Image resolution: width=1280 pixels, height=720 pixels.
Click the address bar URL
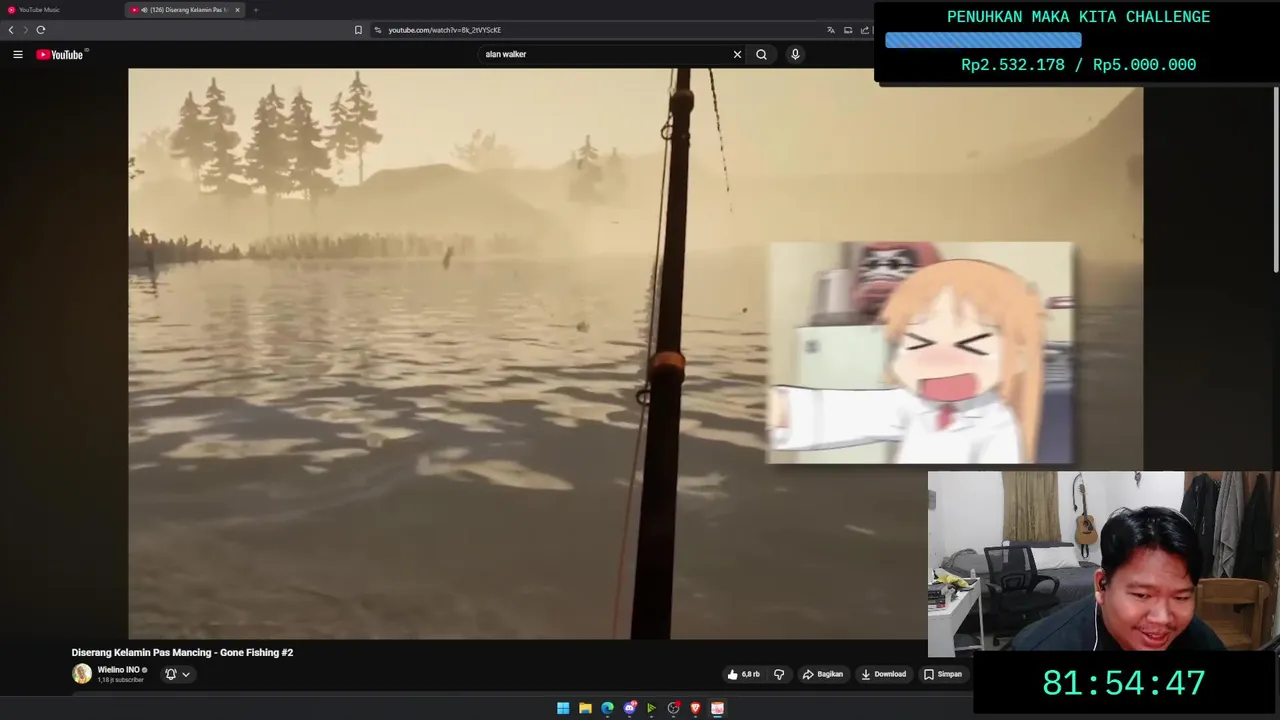444,30
